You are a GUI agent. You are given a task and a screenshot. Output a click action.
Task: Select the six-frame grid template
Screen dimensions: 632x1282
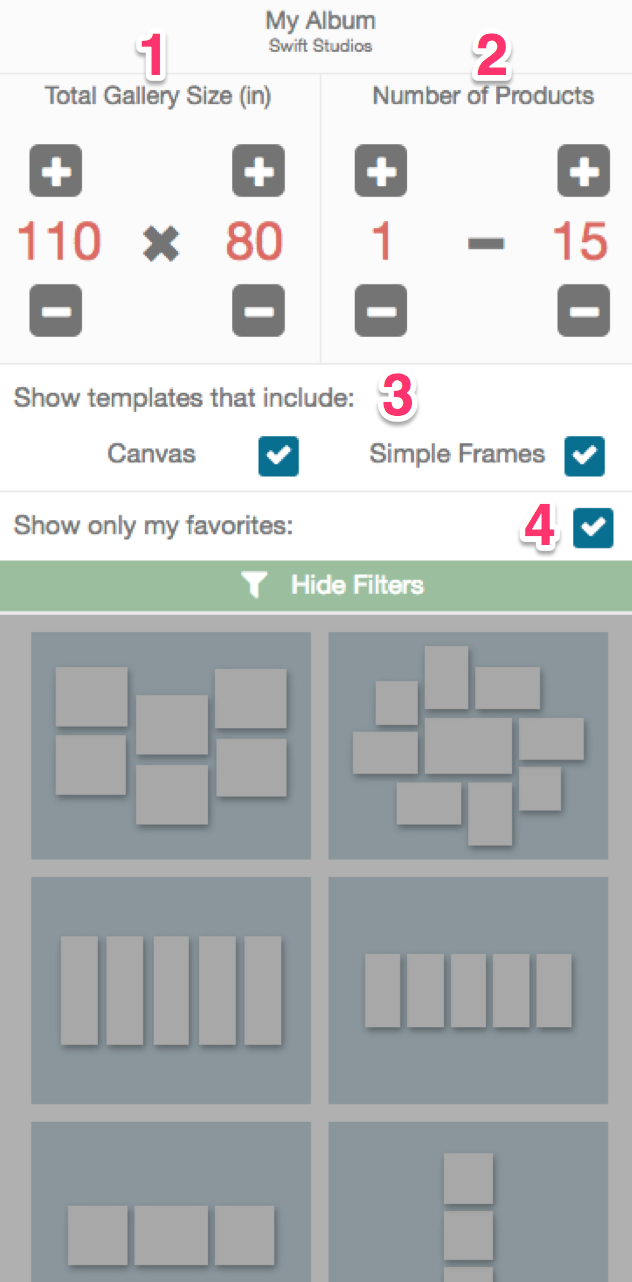pos(171,745)
